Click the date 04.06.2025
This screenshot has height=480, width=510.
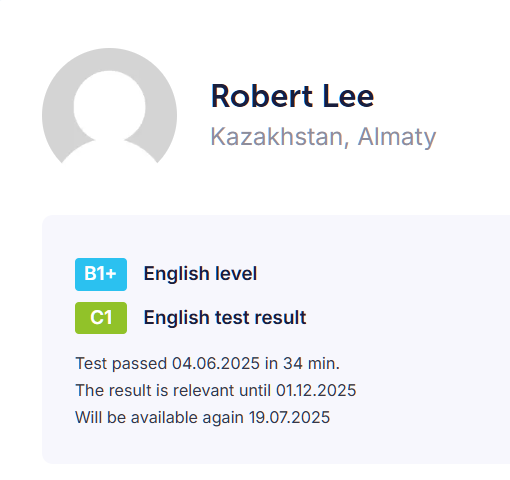pos(216,363)
